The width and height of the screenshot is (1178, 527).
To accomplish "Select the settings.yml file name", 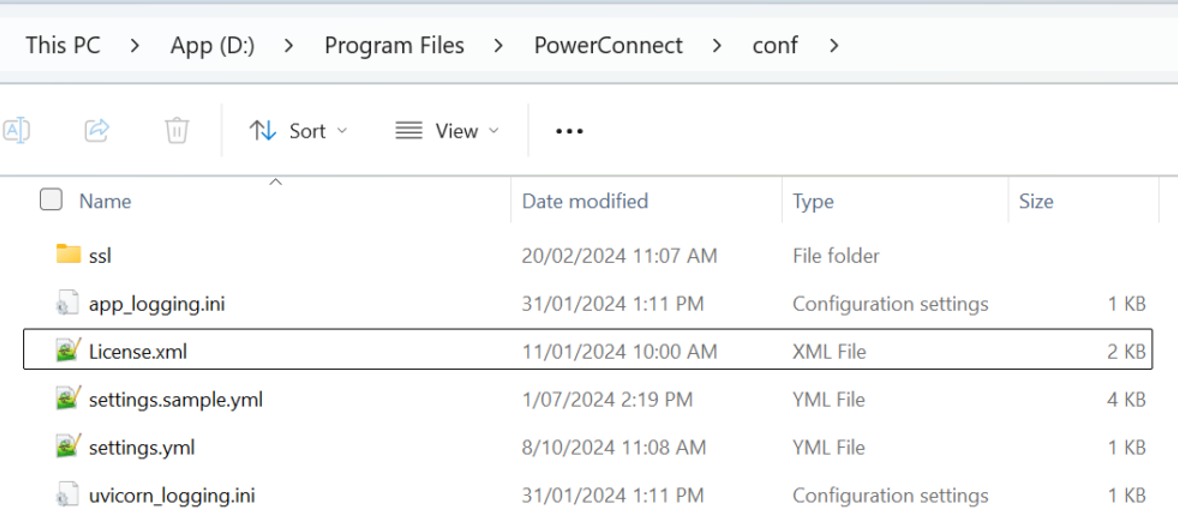I will tap(142, 447).
